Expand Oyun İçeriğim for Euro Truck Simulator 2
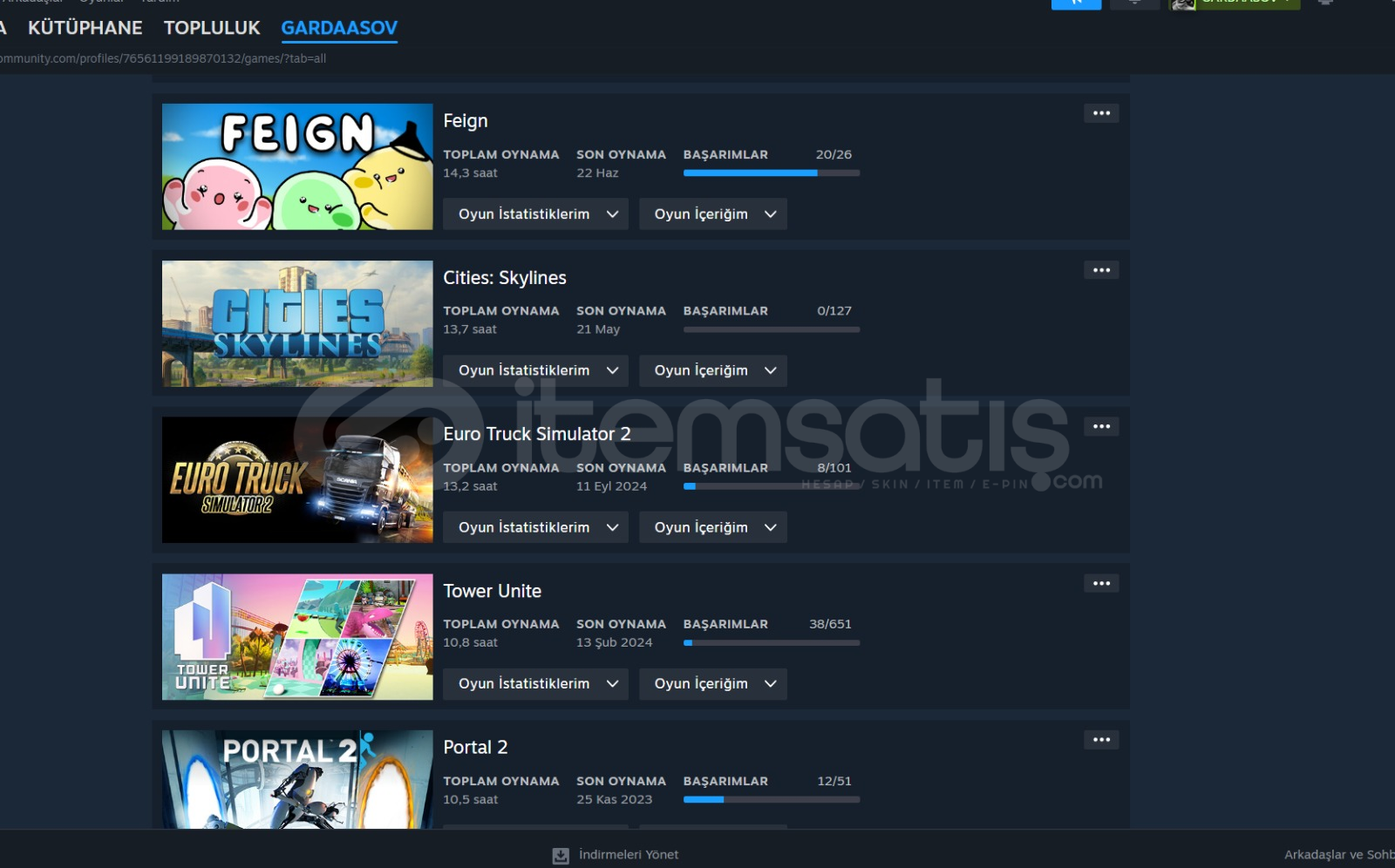 713,527
